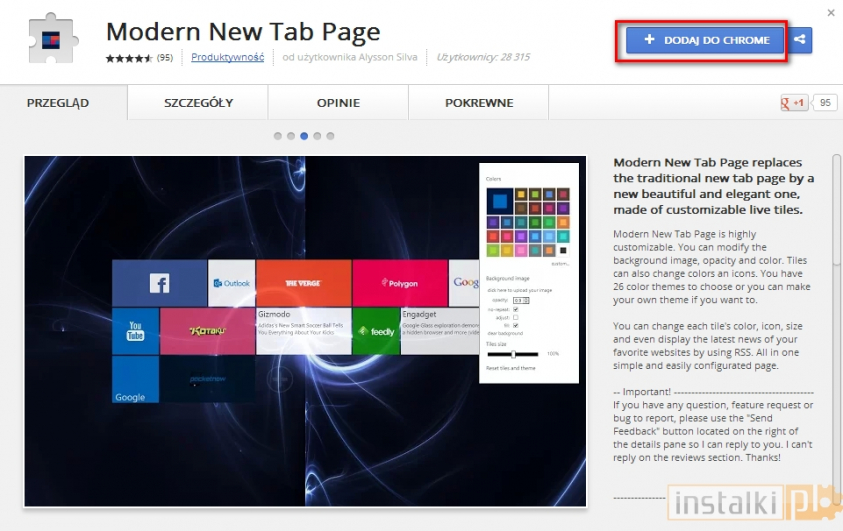Click the Tiles size slider handle
Viewport: 843px width, 531px height.
(x=514, y=354)
